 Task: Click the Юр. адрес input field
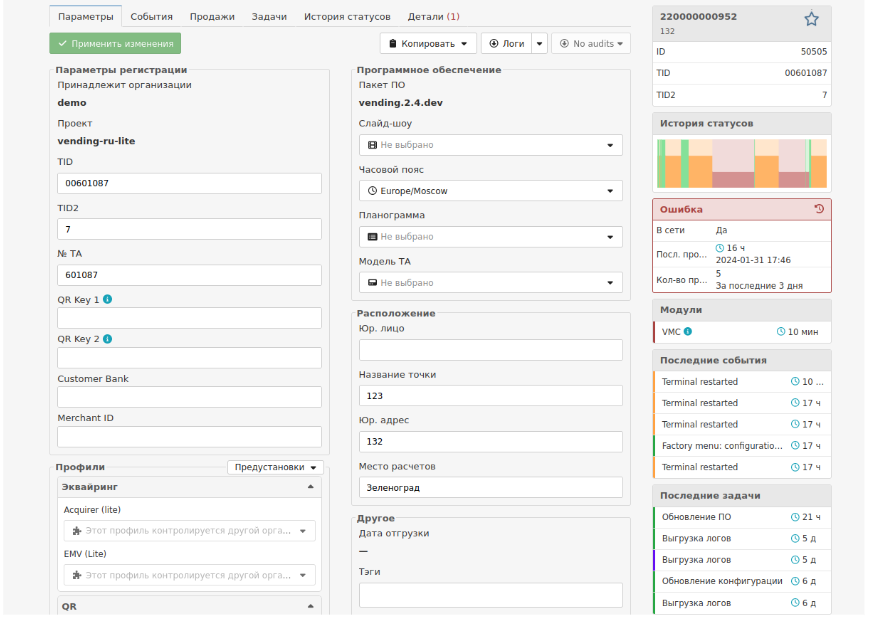tap(490, 442)
